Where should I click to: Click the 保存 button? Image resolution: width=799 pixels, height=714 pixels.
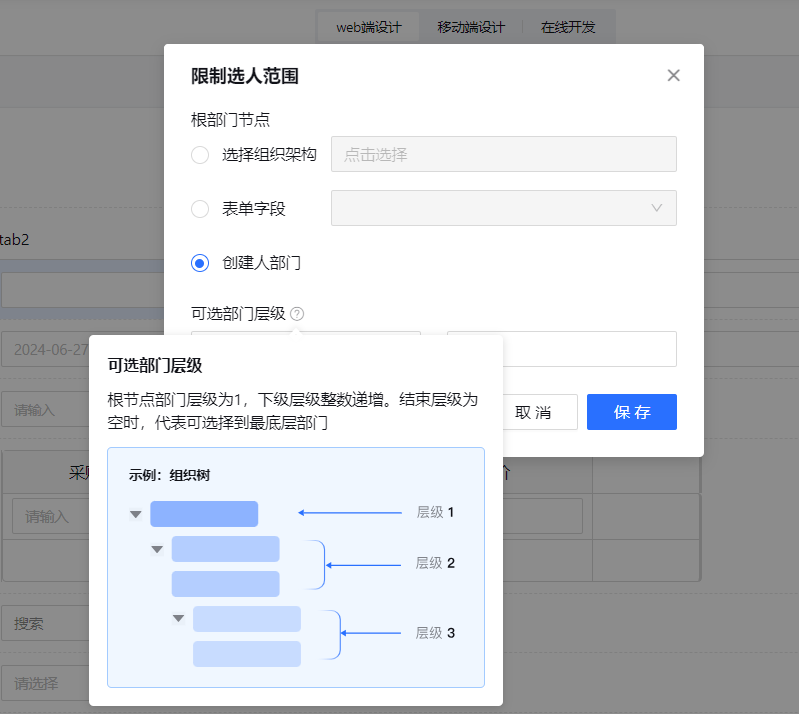632,412
